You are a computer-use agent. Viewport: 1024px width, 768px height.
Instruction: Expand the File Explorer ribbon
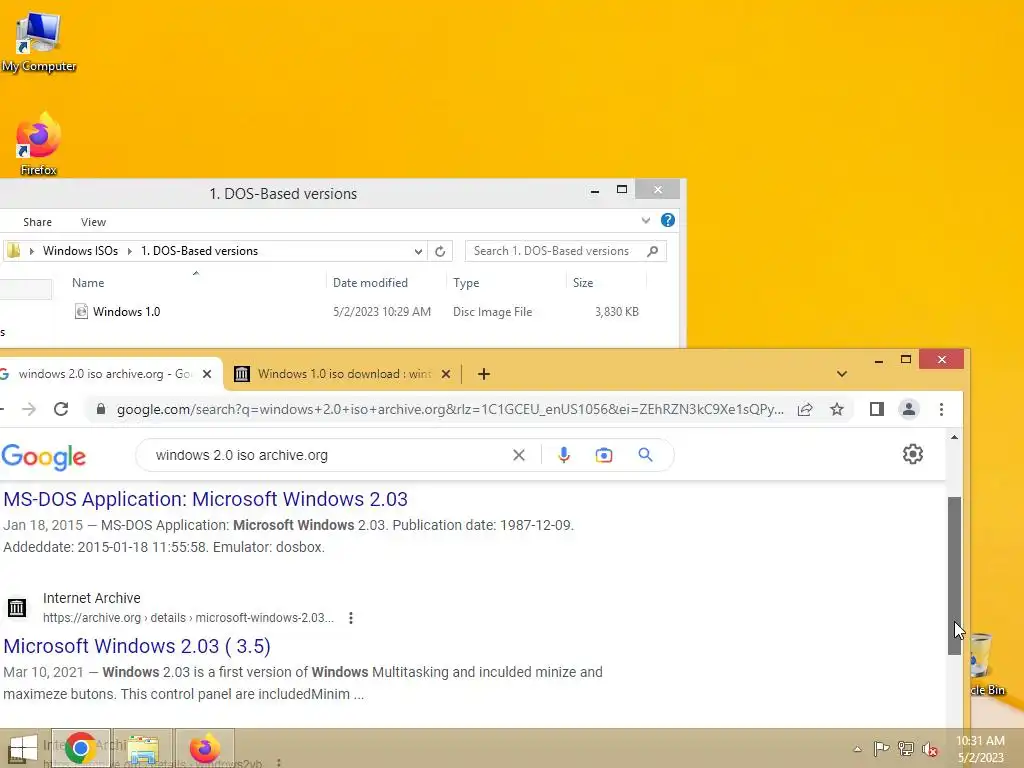(646, 220)
